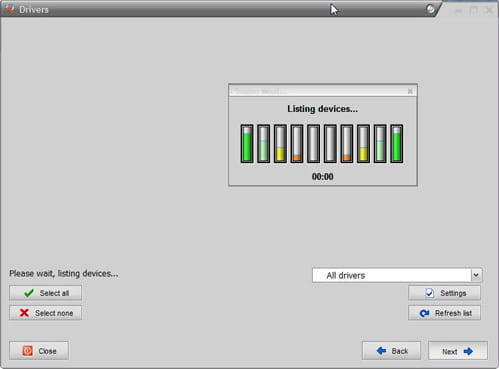Proceed with the Next button
The width and height of the screenshot is (499, 369).
(458, 351)
